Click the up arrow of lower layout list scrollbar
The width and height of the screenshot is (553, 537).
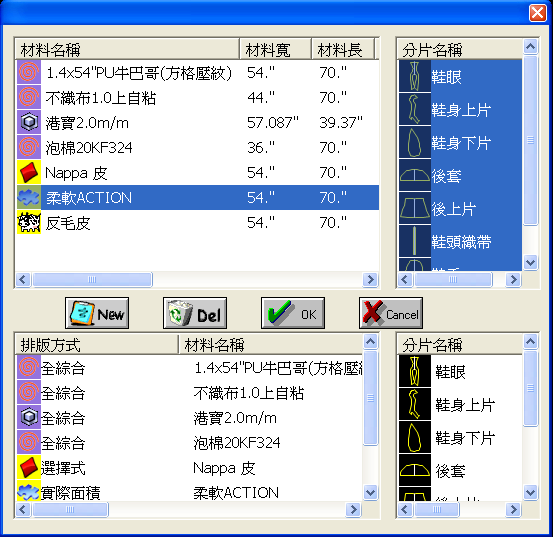pyautogui.click(x=370, y=341)
